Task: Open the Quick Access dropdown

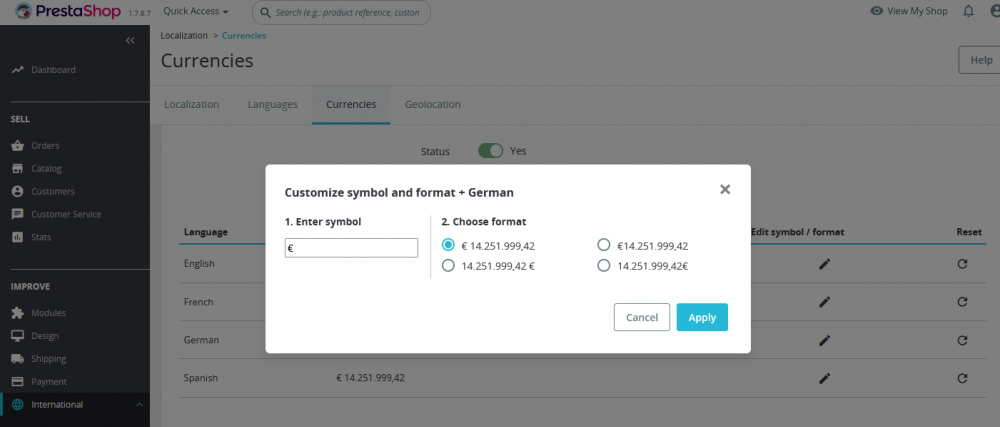Action: (195, 11)
